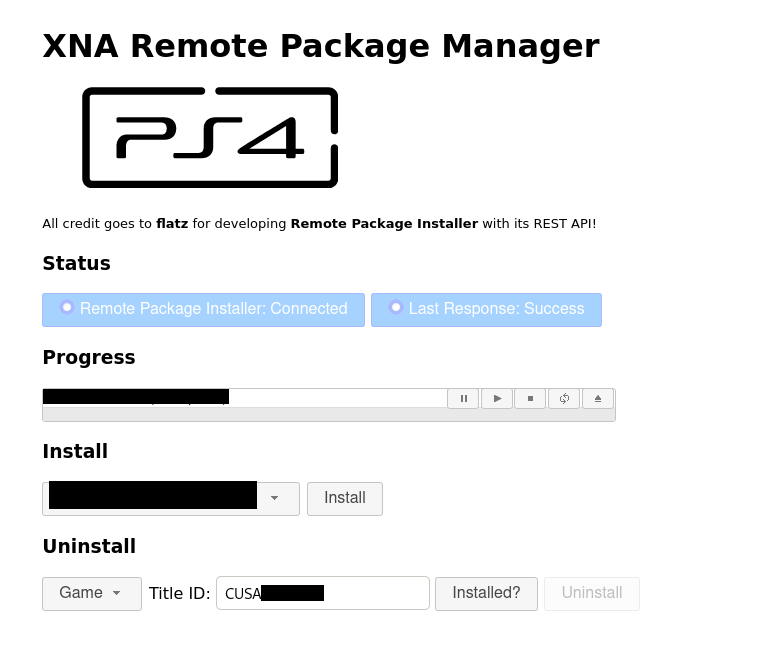Click the bold Remote Package Installer credit text
Image resolution: width=761 pixels, height=652 pixels.
coord(384,224)
